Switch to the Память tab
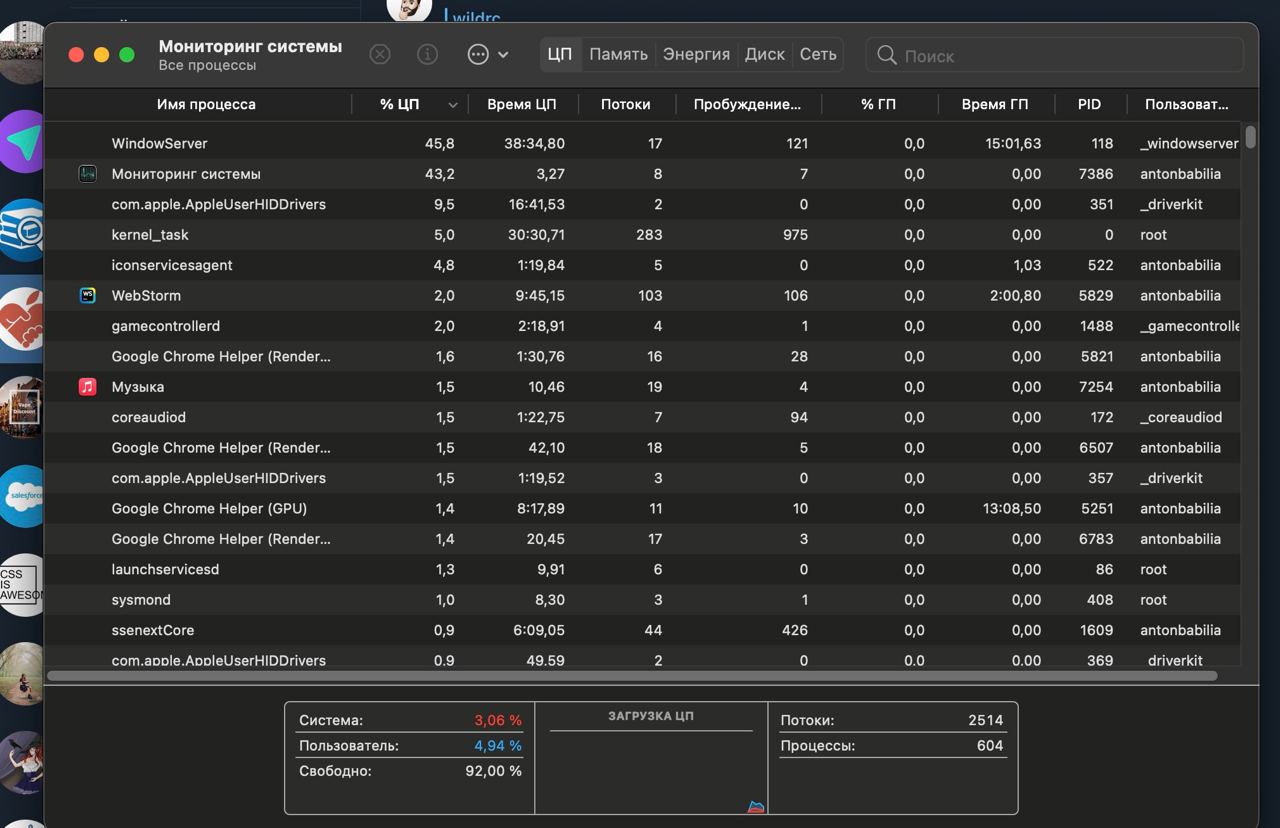Viewport: 1280px width, 828px height. click(618, 55)
